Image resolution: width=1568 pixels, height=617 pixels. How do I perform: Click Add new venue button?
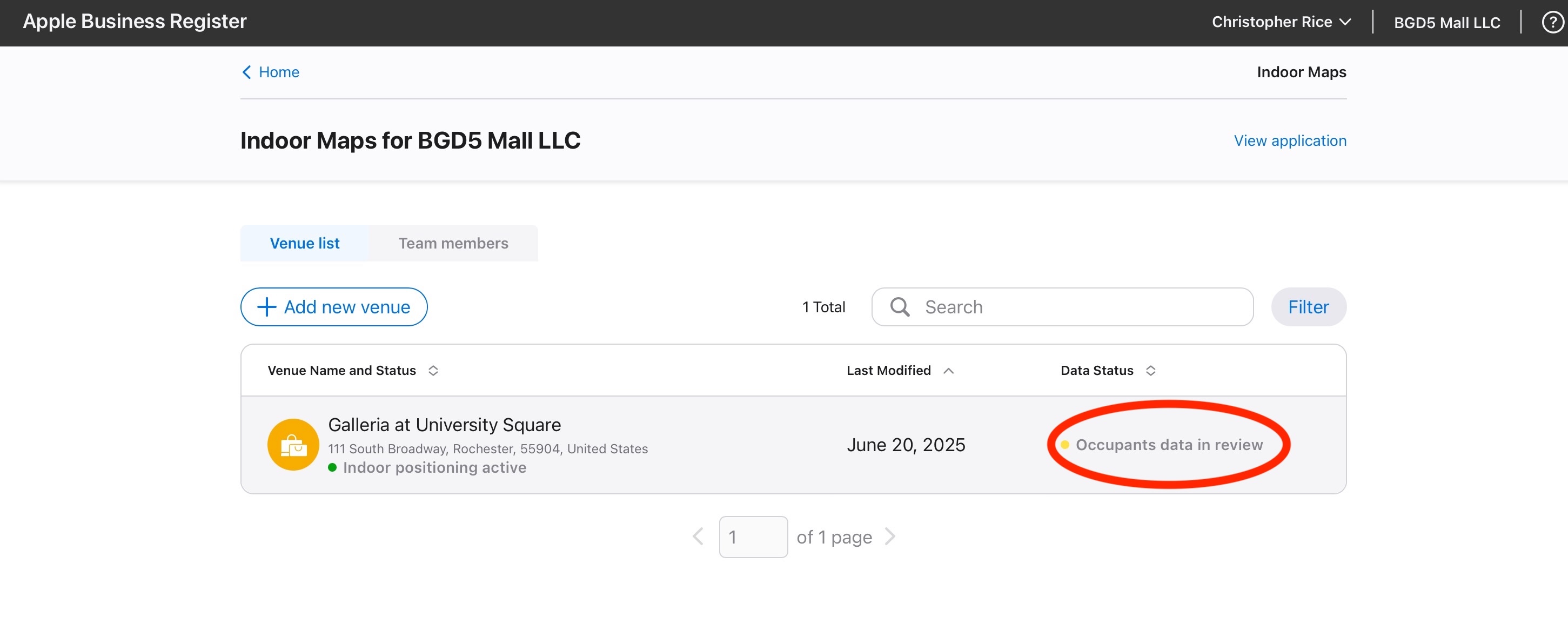333,307
